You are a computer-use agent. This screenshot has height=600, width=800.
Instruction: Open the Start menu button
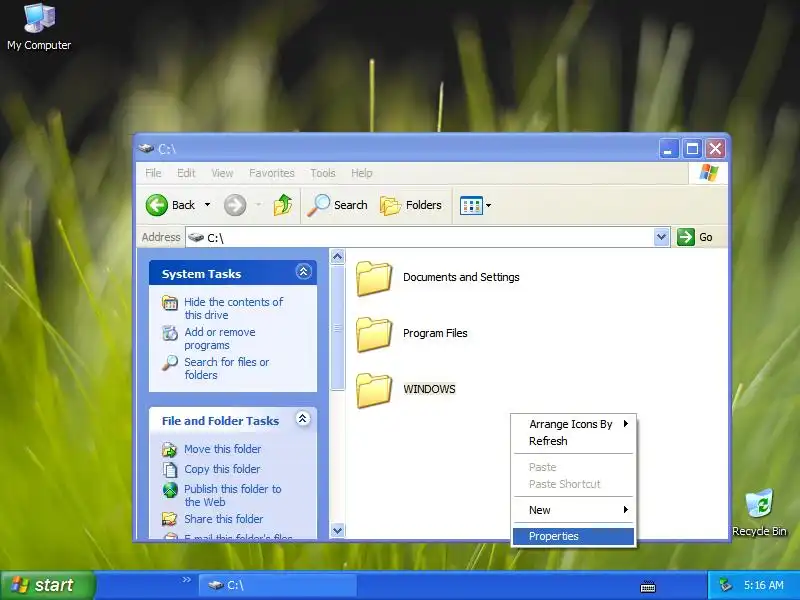tap(47, 585)
